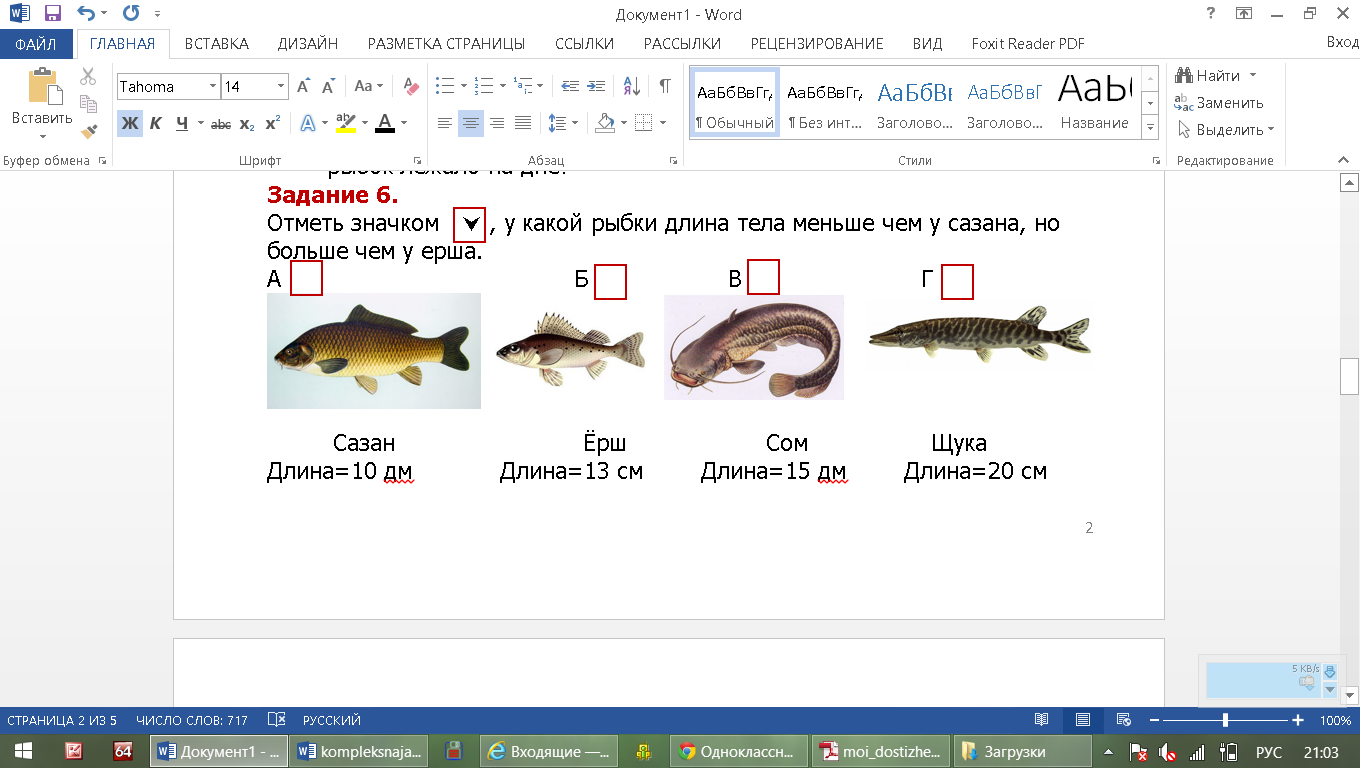Open the ФАЙЛ tab
Viewport: 1360px width, 768px height.
coord(36,44)
